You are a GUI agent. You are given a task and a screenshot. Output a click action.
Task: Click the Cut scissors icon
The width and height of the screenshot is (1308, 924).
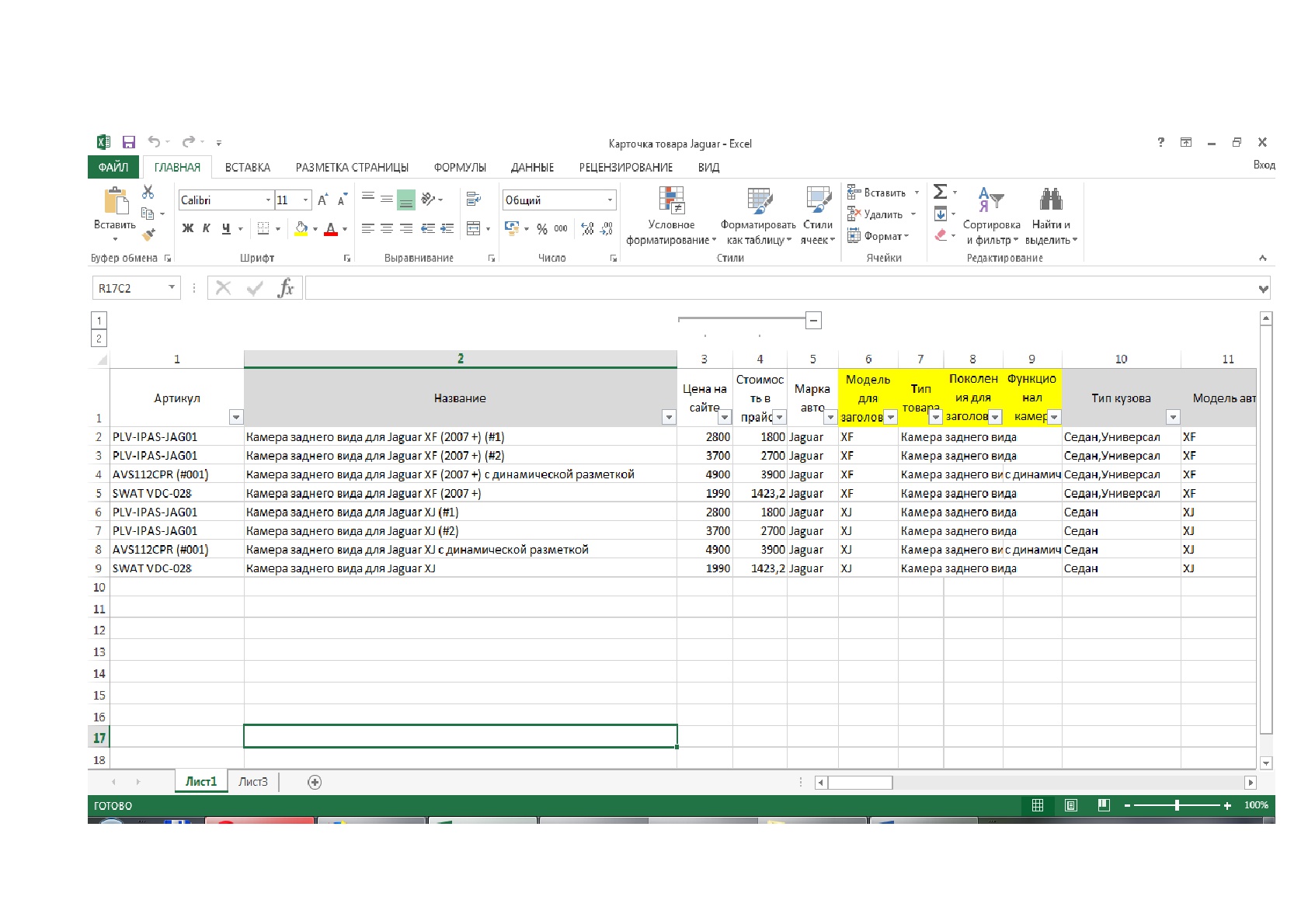coord(148,192)
